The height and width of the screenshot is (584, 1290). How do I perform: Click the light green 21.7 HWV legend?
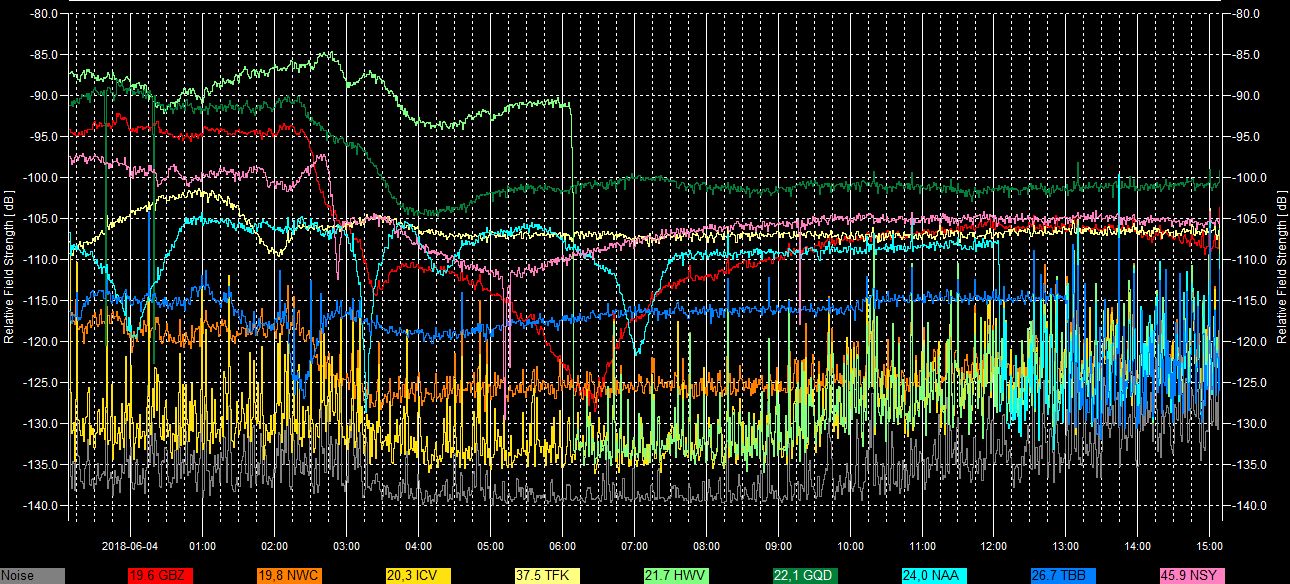pyautogui.click(x=675, y=576)
